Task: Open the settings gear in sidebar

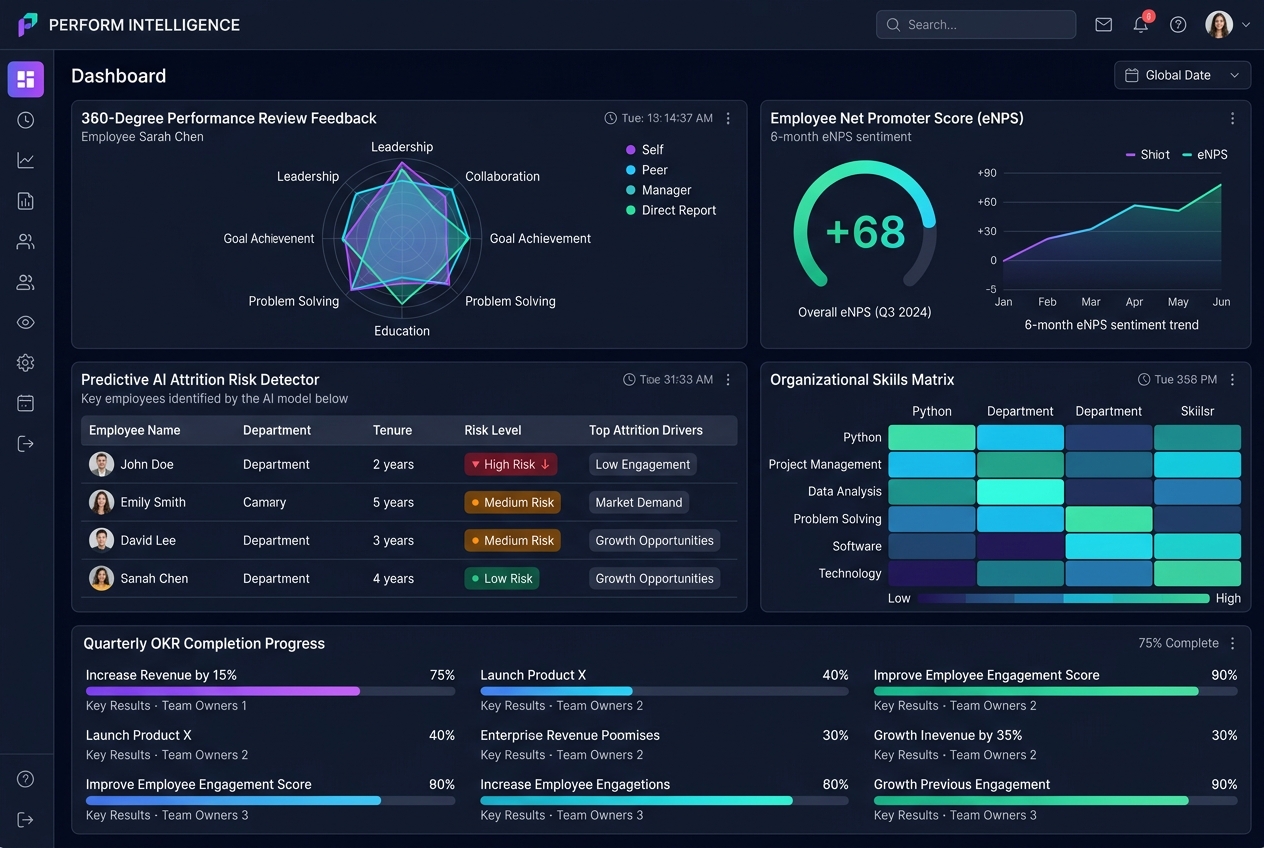Action: (x=26, y=363)
